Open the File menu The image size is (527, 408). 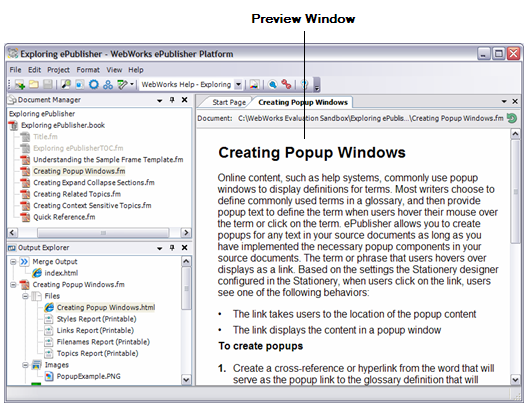[15, 70]
